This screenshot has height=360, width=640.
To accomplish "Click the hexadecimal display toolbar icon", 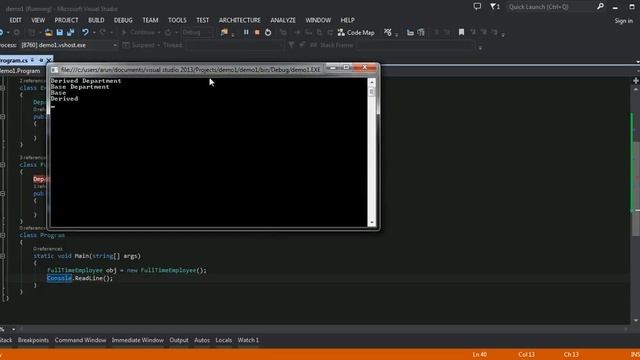I will [387, 32].
